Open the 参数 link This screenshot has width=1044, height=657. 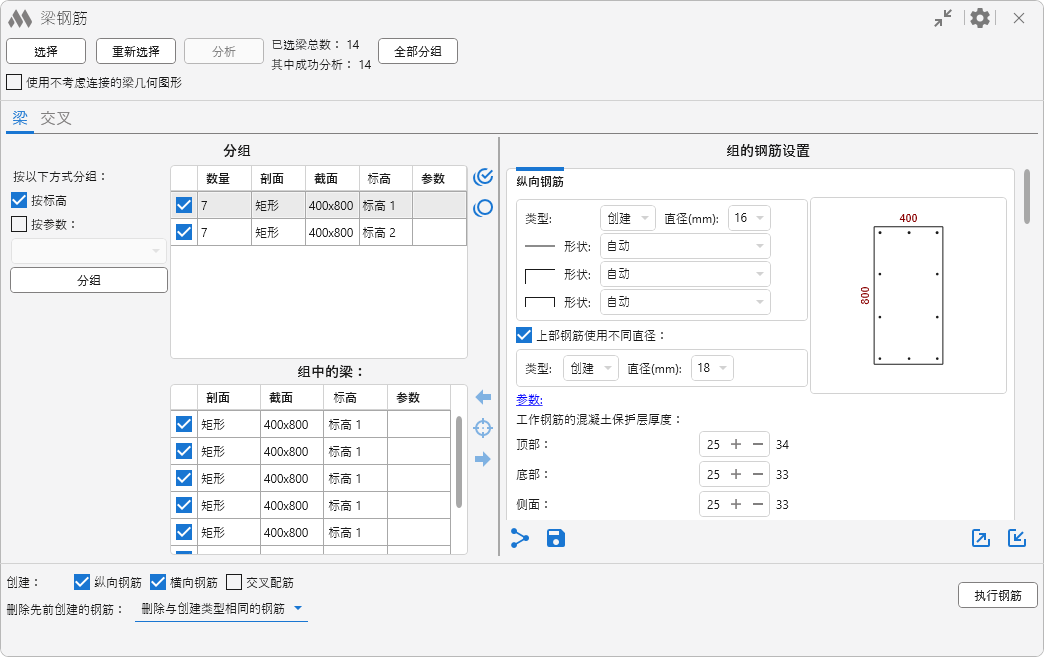tap(529, 400)
